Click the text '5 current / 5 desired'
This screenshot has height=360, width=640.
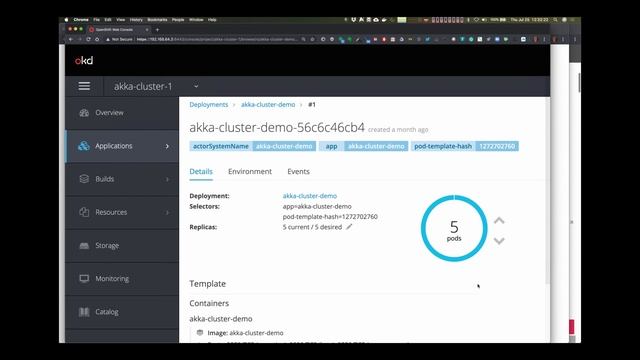(312, 227)
